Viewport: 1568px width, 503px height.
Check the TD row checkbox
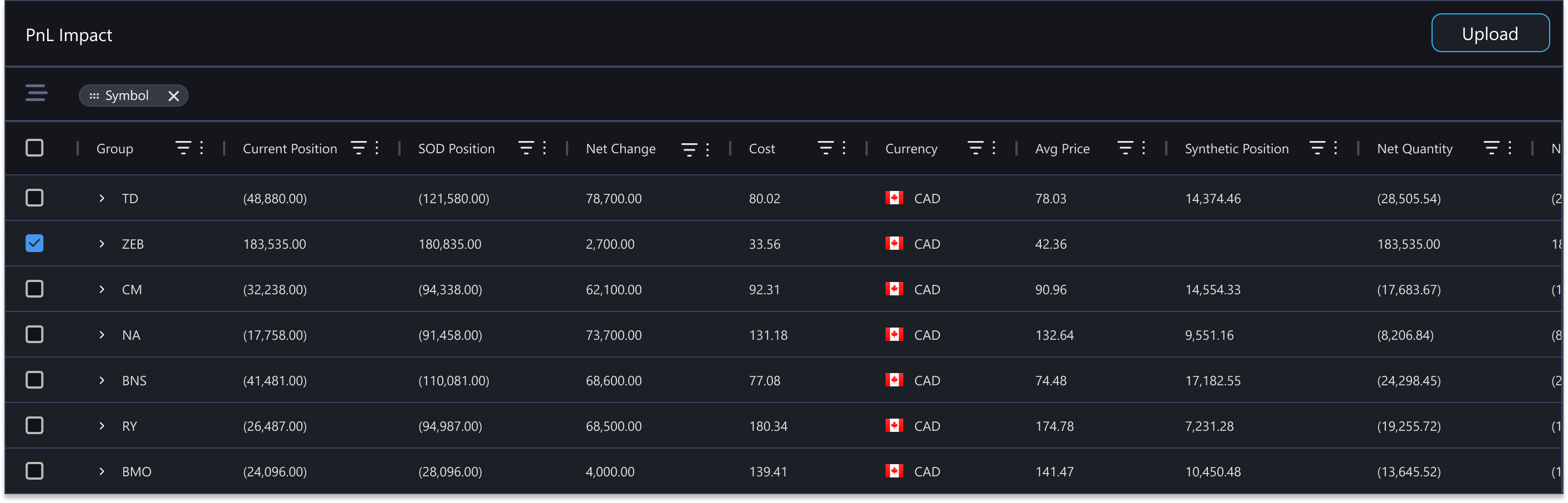tap(35, 198)
